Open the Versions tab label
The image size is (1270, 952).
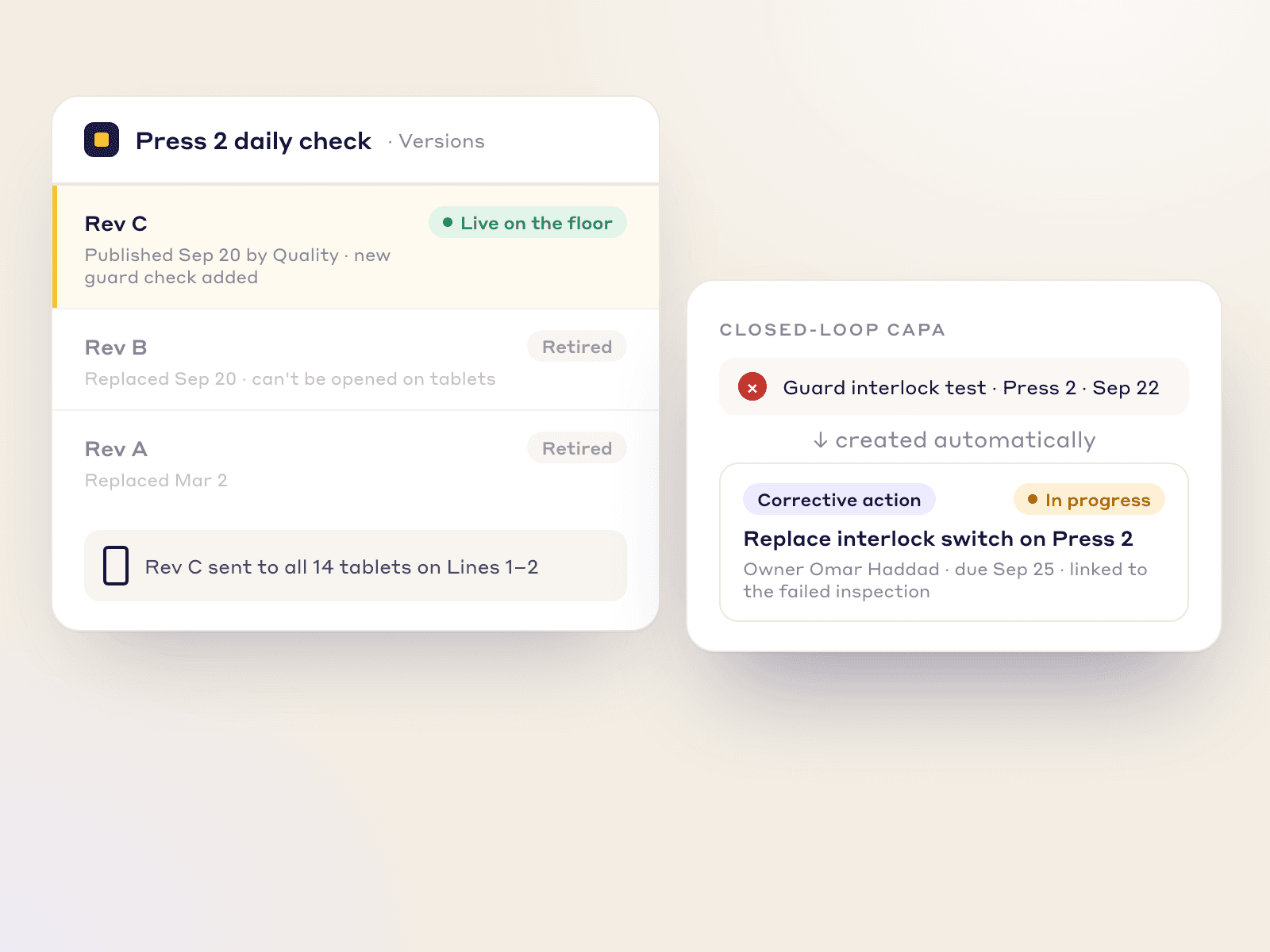point(441,141)
